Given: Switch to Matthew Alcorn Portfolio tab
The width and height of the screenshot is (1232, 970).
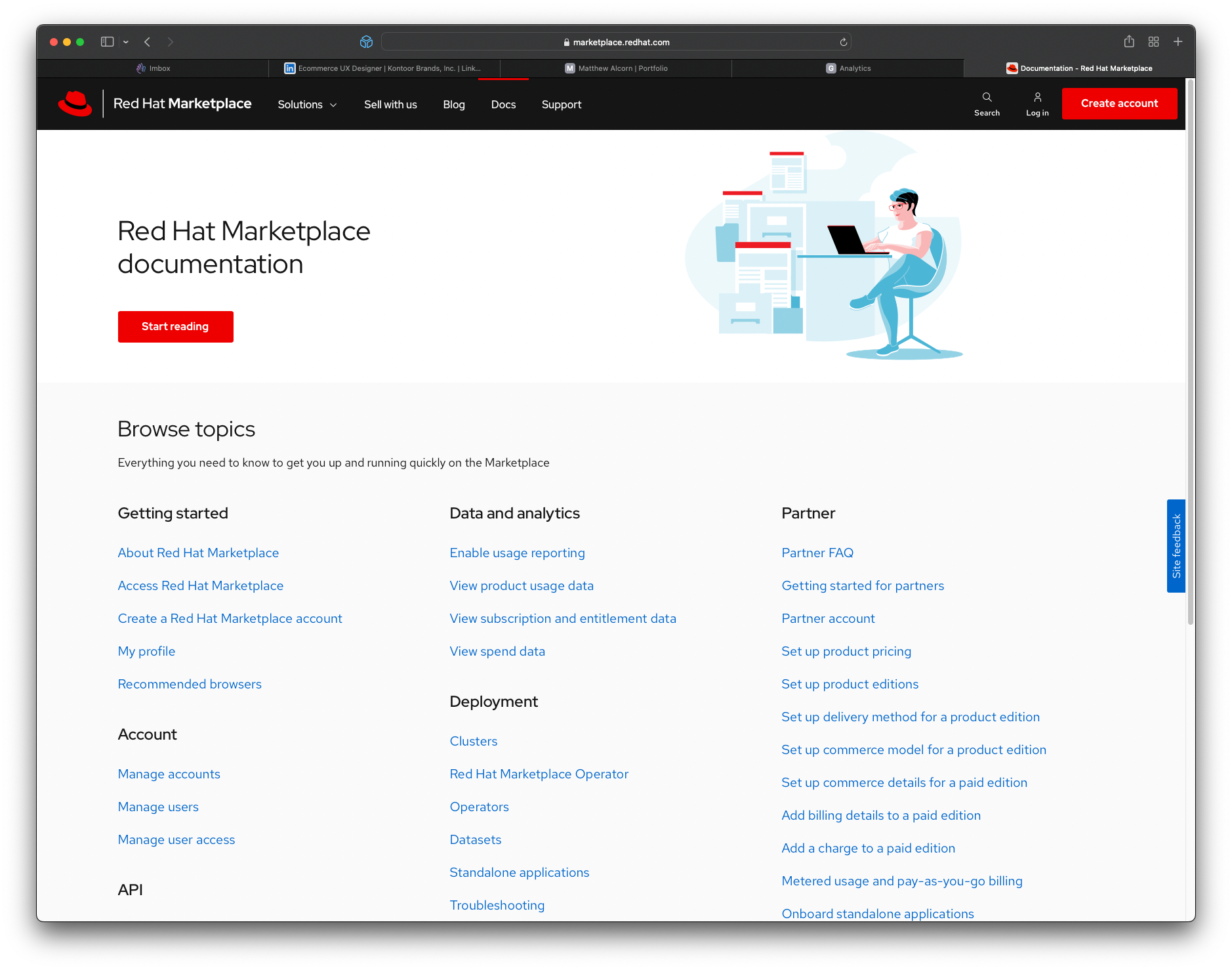Looking at the screenshot, I should tap(616, 68).
